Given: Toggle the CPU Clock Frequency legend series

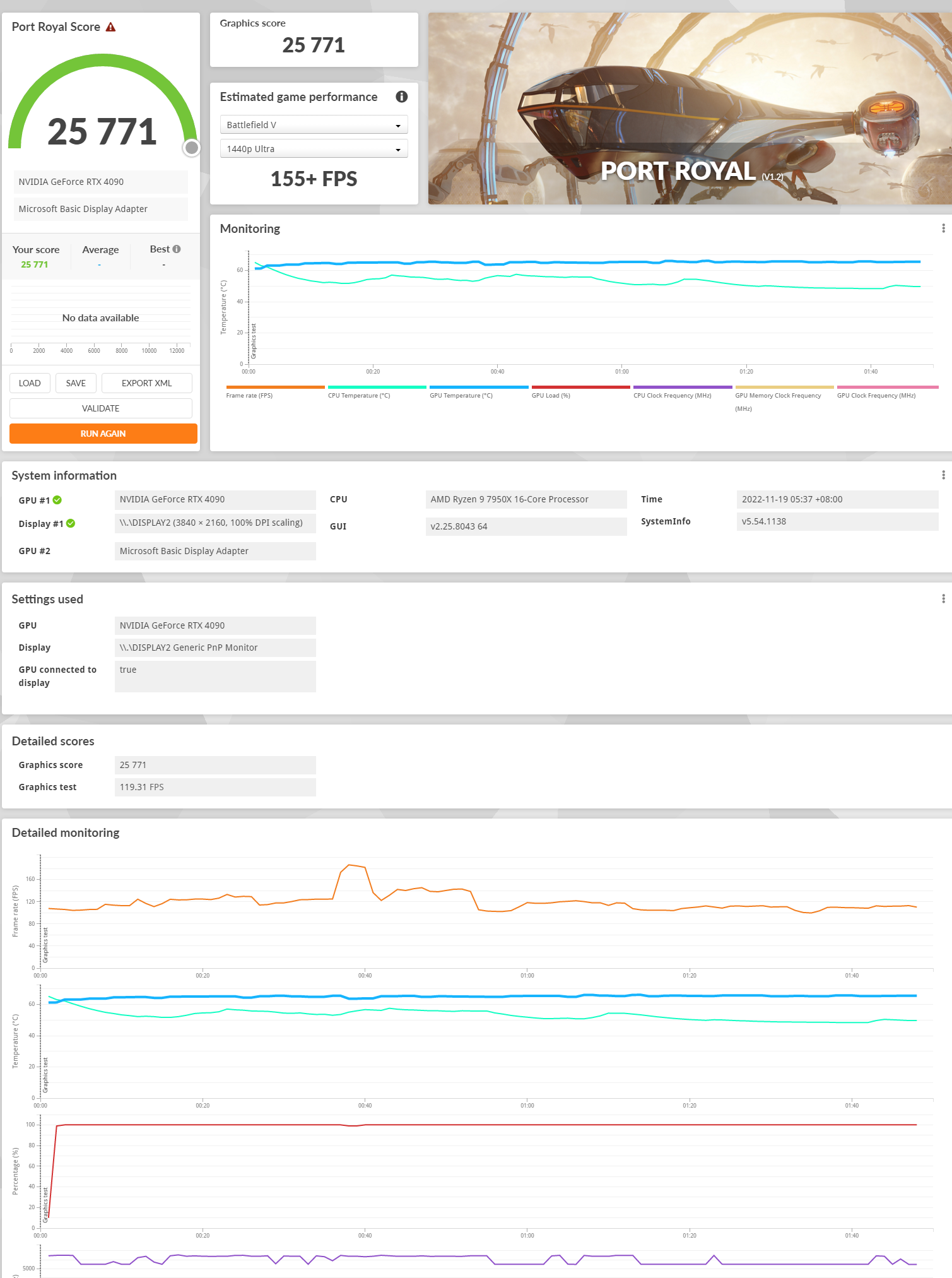Looking at the screenshot, I should [683, 393].
